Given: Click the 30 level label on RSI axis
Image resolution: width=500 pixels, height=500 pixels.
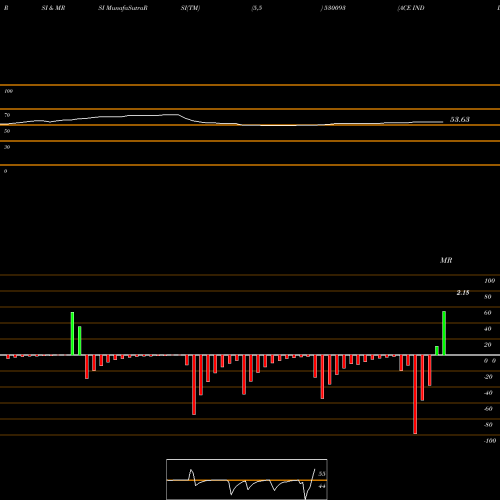Looking at the screenshot, I should [7, 147].
